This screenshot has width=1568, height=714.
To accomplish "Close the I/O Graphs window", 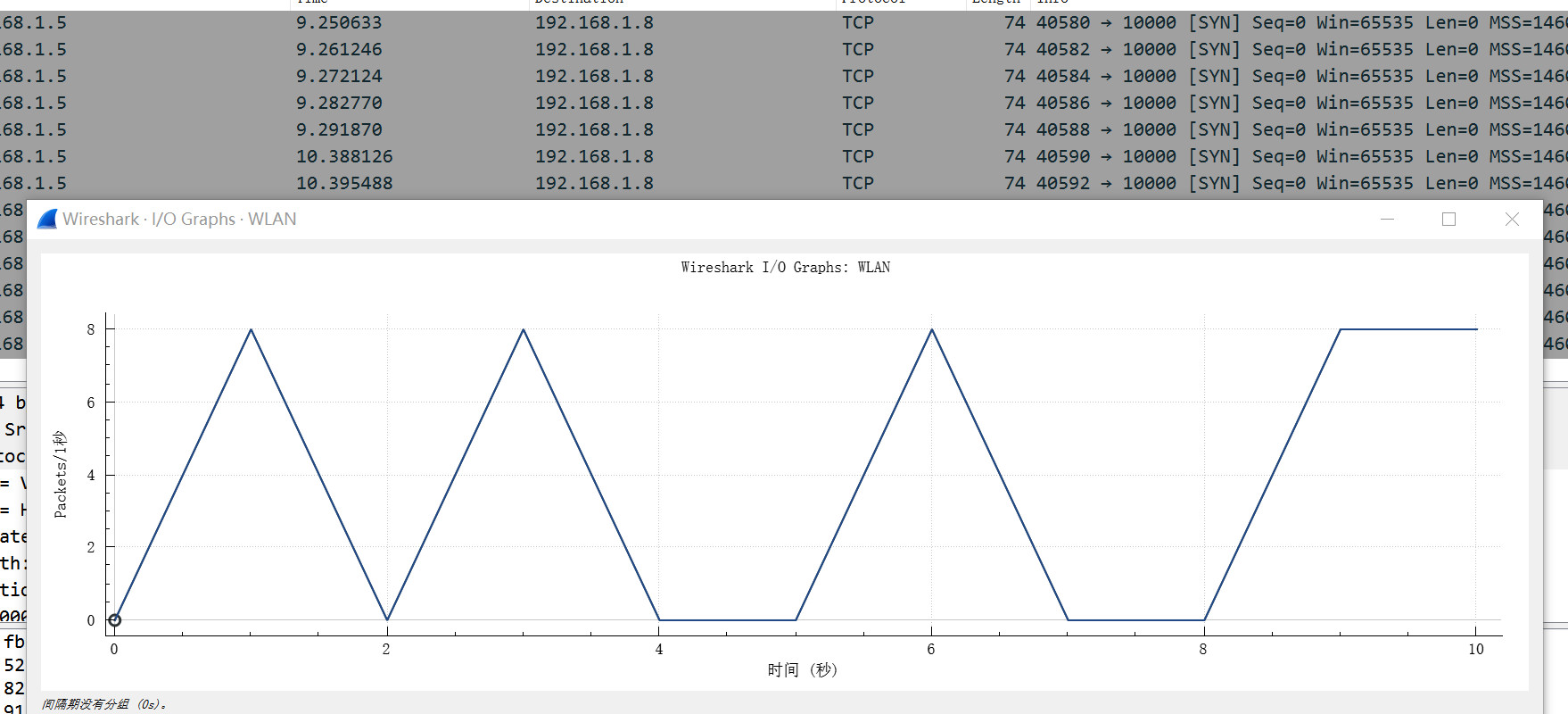I will [1512, 220].
